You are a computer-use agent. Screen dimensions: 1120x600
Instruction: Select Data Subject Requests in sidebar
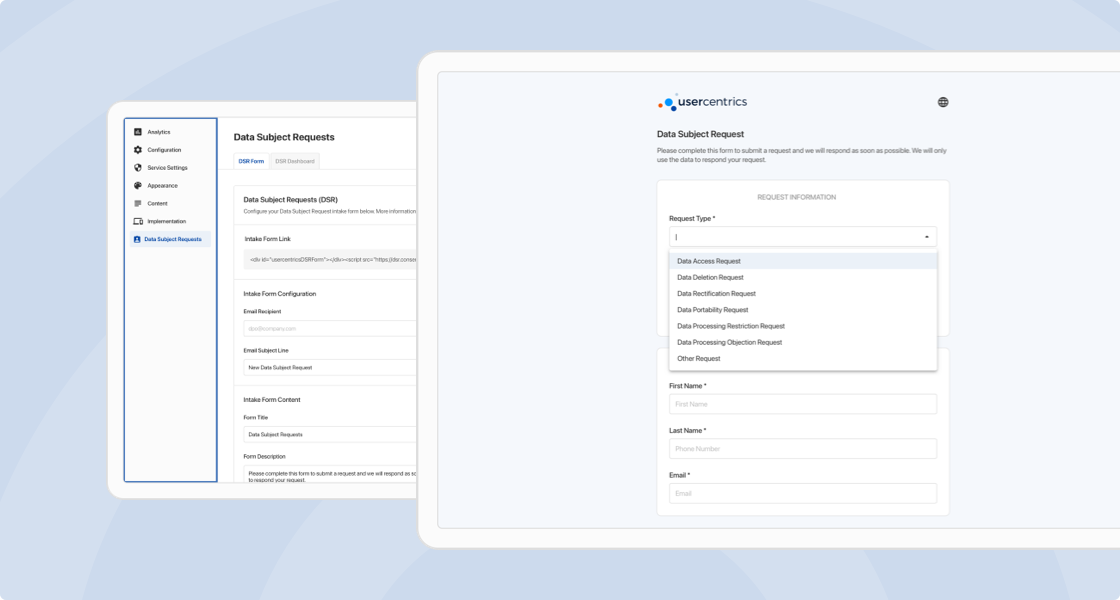point(170,239)
